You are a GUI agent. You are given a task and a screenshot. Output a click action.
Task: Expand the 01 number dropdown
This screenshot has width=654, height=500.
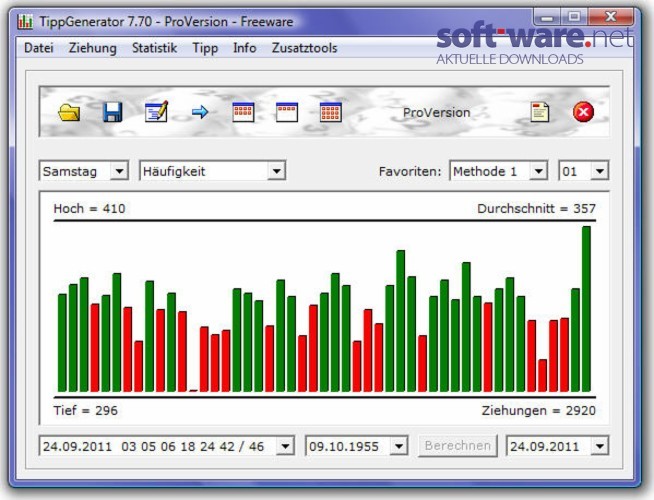(x=599, y=171)
